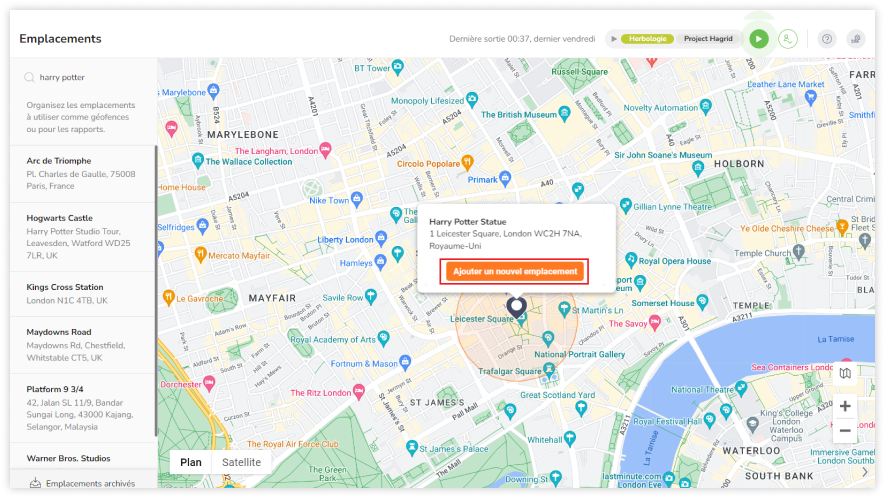885x498 pixels.
Task: Click the Whitehall marker
Action: point(569,438)
